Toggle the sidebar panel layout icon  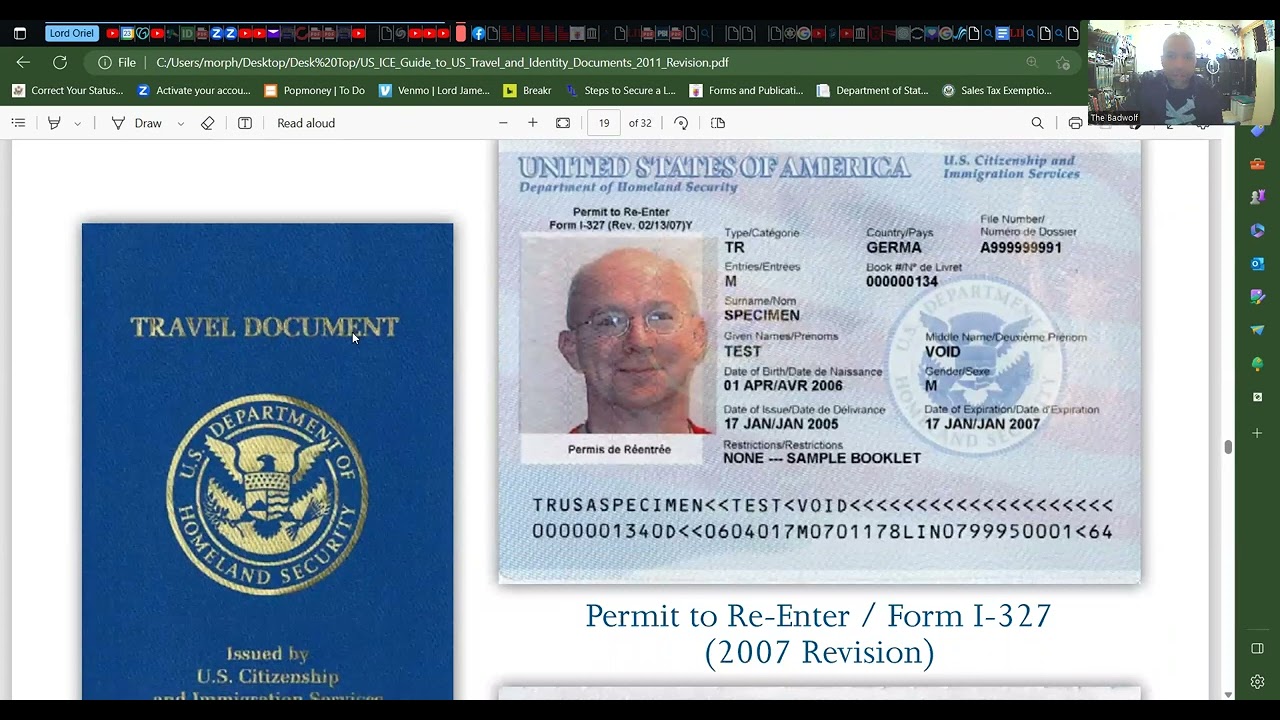(x=1257, y=648)
